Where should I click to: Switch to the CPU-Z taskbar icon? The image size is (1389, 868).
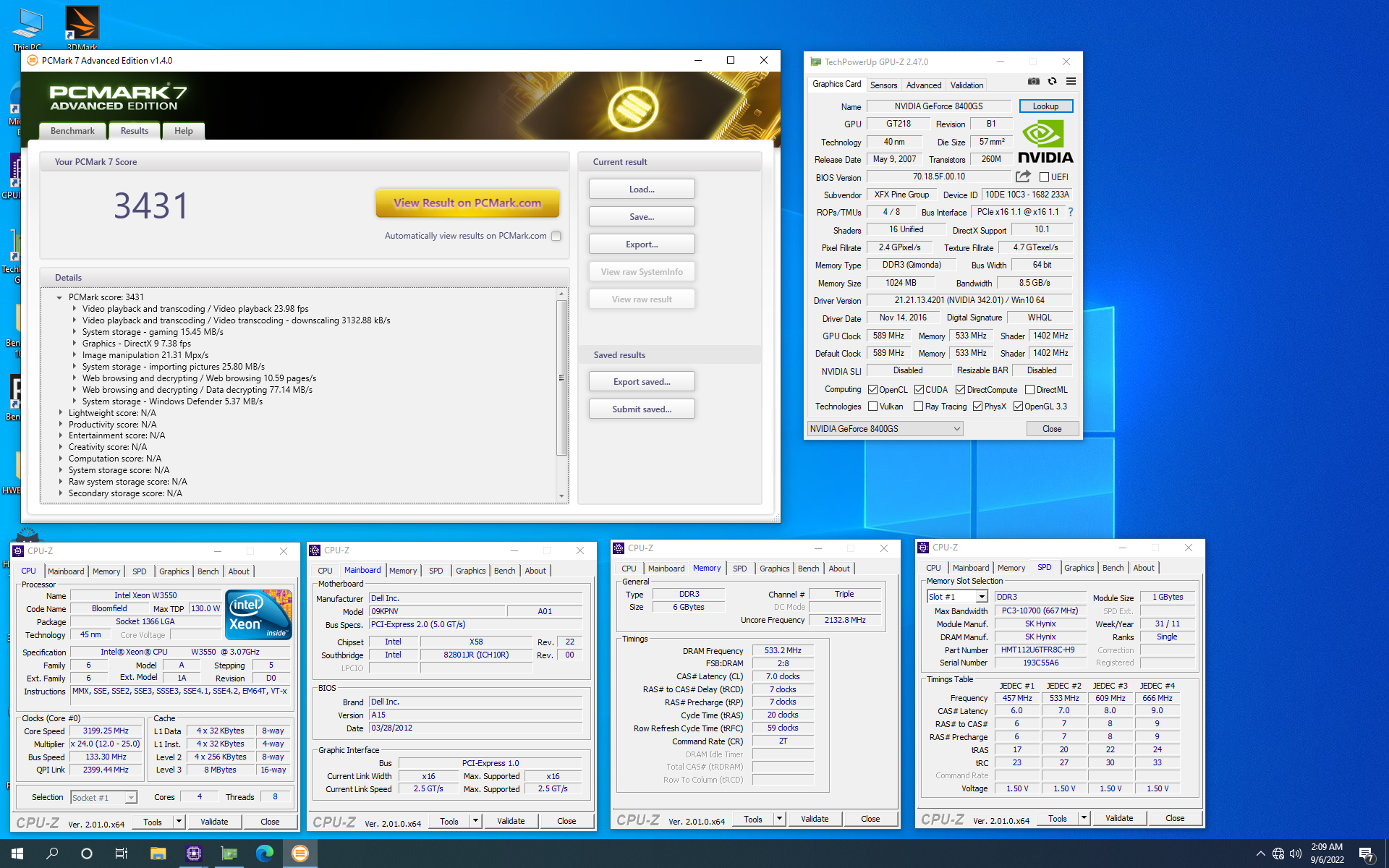(193, 854)
